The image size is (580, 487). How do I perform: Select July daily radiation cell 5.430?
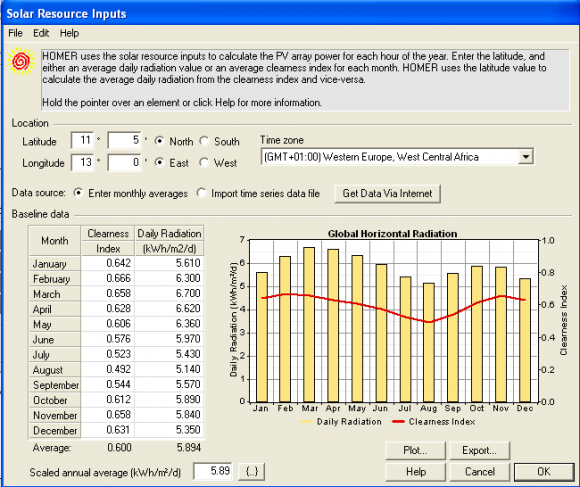point(169,354)
